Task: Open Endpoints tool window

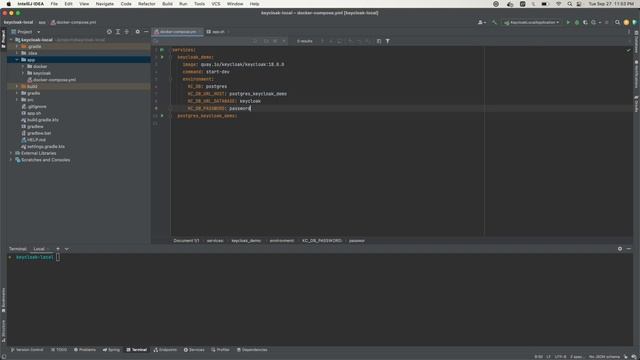Action: (x=165, y=350)
